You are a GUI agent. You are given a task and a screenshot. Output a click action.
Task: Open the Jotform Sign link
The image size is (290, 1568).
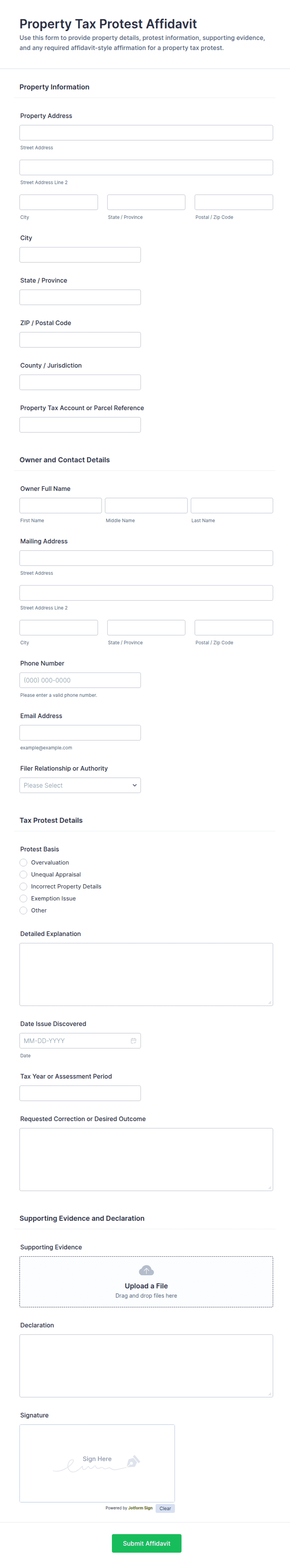140,1508
